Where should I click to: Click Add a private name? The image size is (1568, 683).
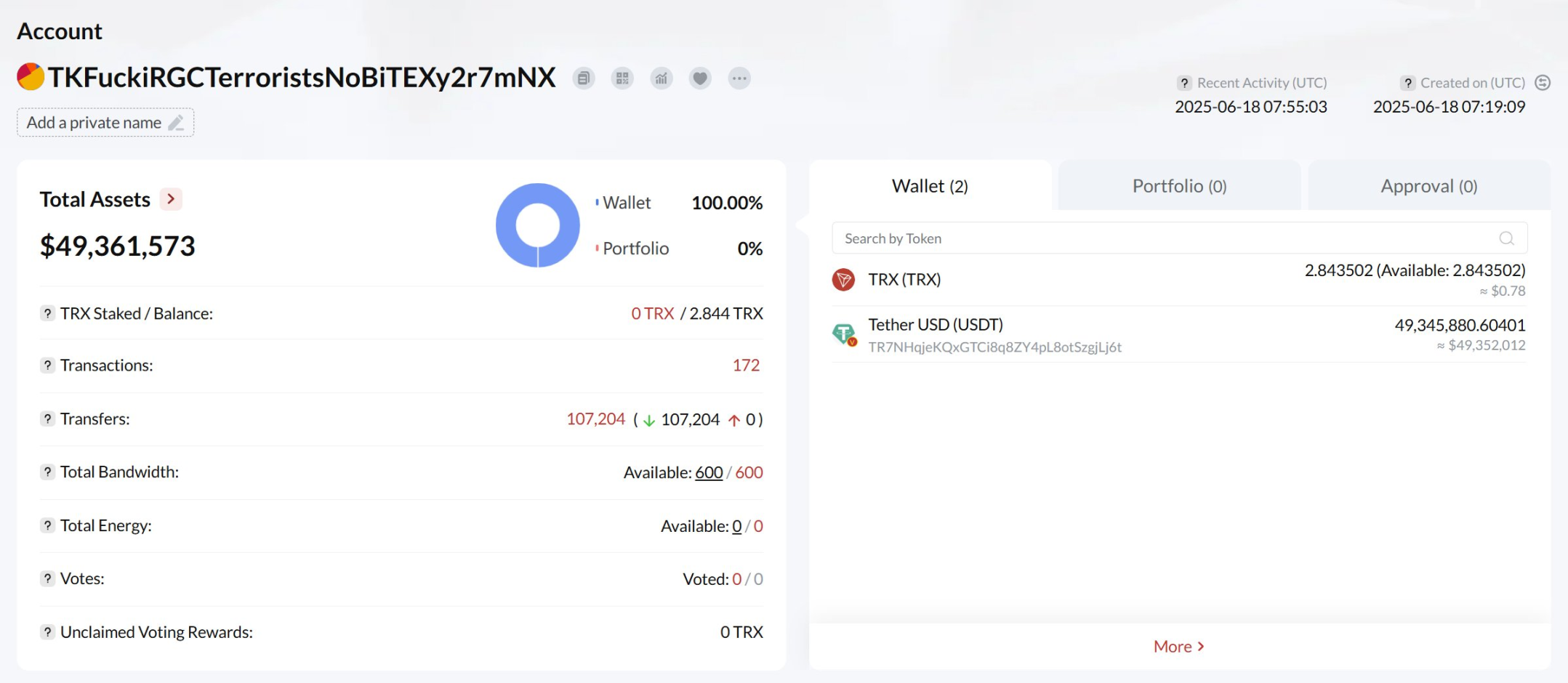click(105, 123)
